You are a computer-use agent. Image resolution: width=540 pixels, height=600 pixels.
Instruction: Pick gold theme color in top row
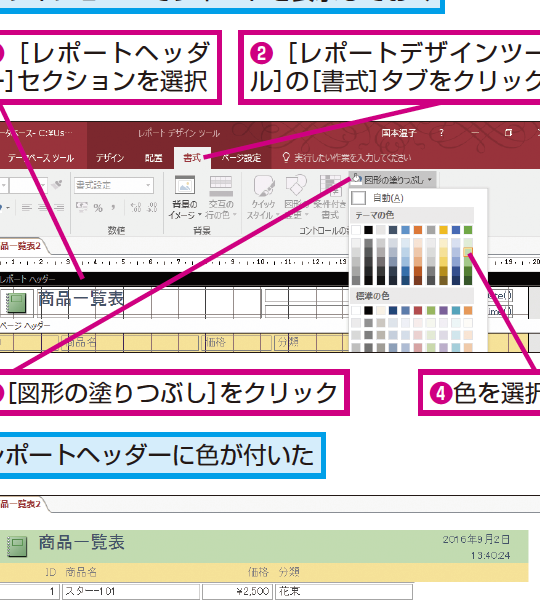(x=443, y=230)
